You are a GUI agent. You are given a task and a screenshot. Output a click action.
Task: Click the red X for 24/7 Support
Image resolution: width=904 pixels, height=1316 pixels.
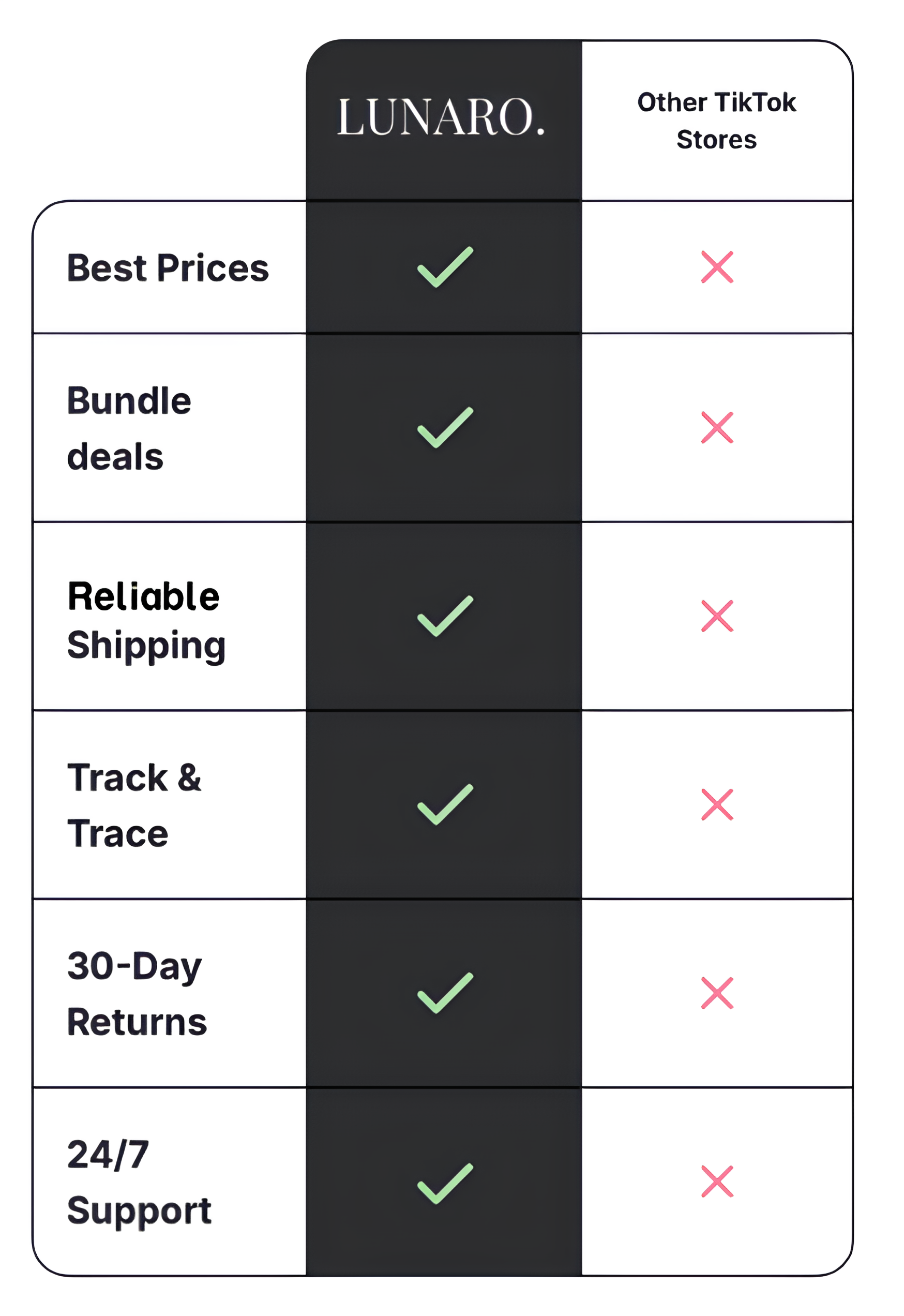717,1182
